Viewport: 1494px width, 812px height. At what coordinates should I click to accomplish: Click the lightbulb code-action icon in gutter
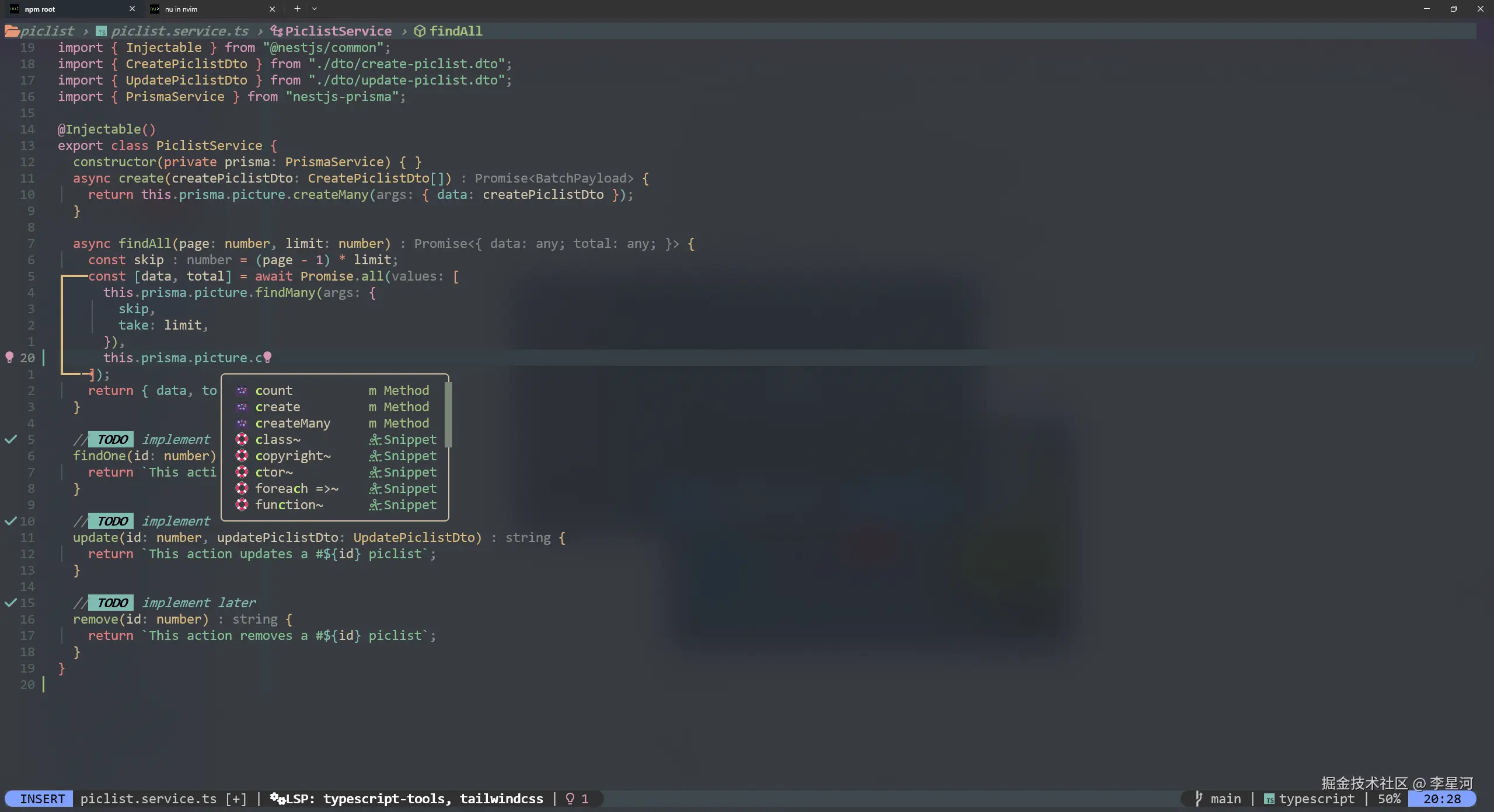(9, 357)
